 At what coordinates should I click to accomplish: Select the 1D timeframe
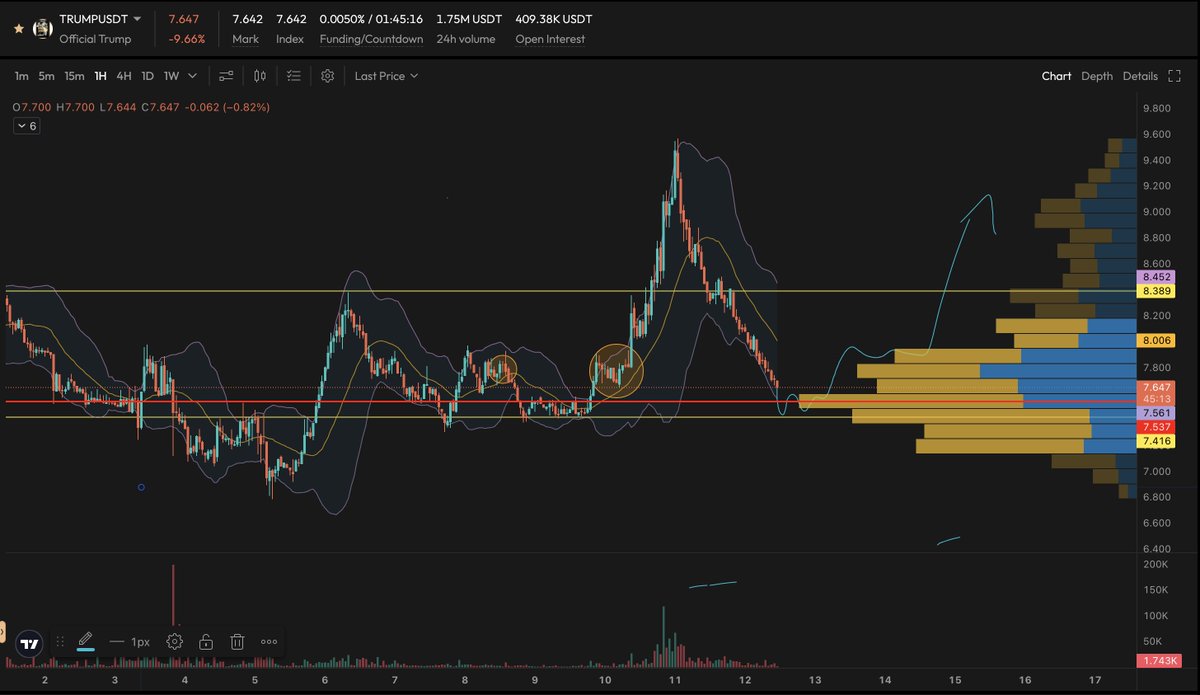tap(147, 76)
